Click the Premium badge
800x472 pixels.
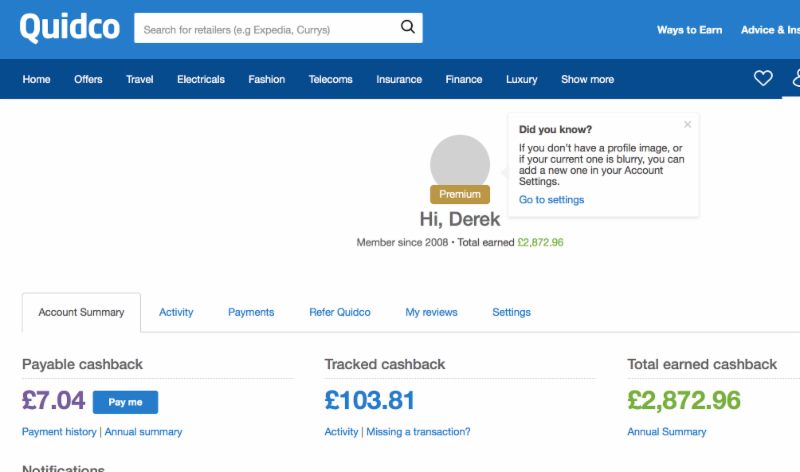coord(460,194)
